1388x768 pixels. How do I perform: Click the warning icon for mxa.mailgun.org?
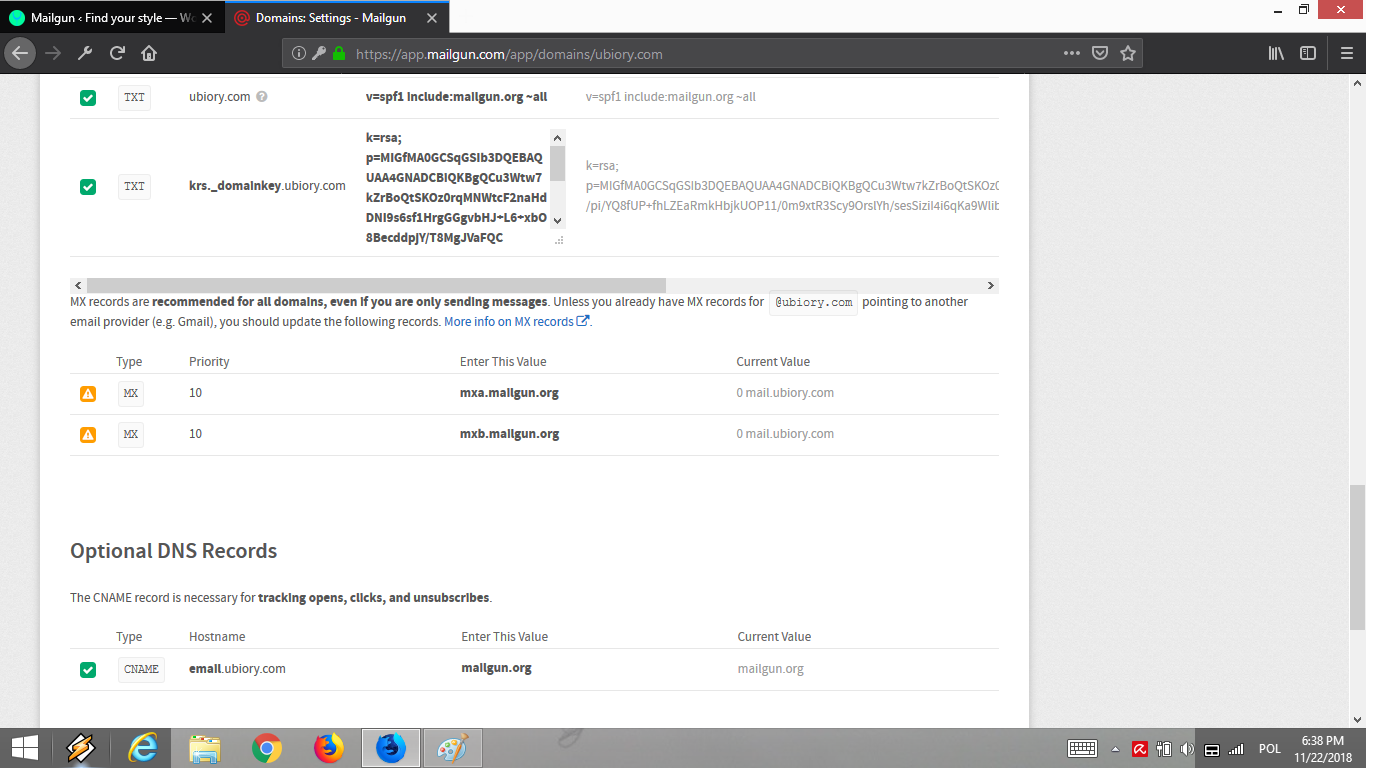click(88, 394)
